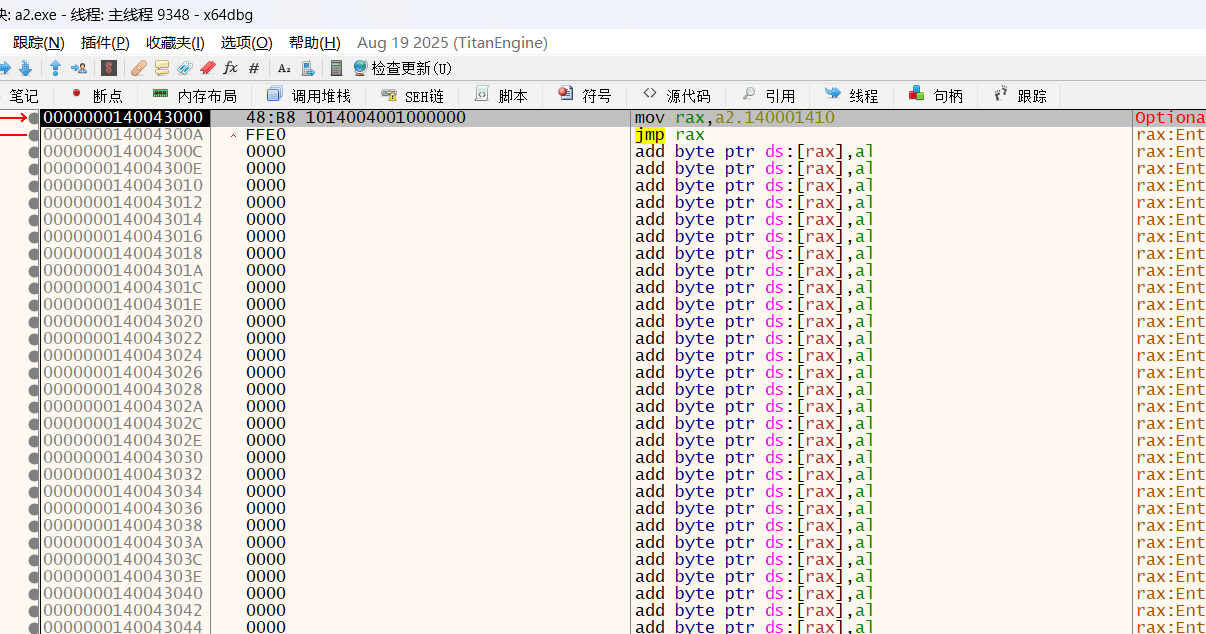Open the calculator icon in the toolbar
1206x634 pixels.
click(336, 68)
